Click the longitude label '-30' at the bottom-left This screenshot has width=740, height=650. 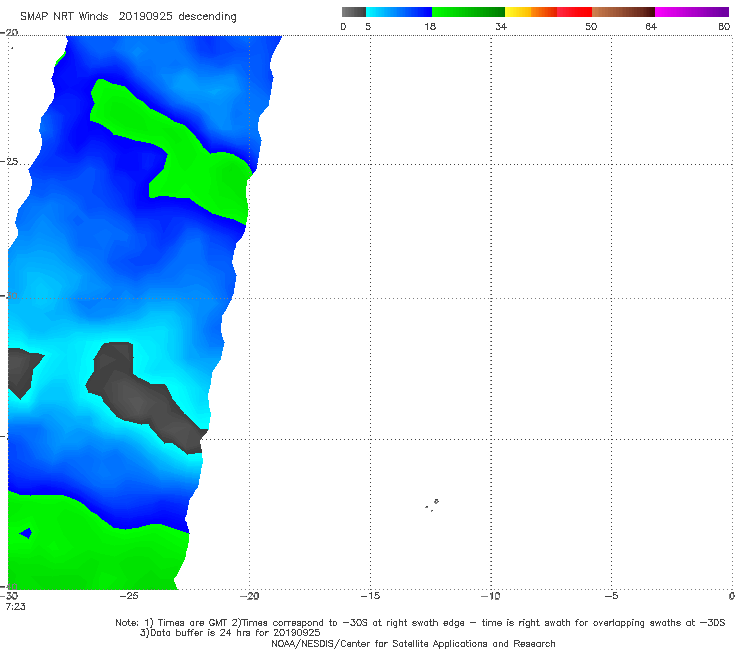click(9, 596)
